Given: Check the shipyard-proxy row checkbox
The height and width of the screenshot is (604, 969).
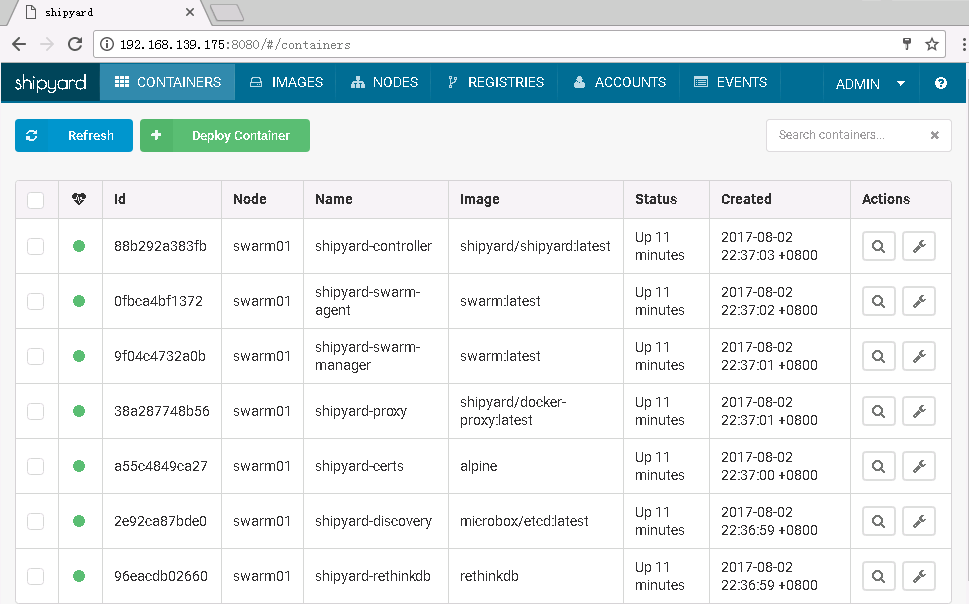Looking at the screenshot, I should pos(35,411).
